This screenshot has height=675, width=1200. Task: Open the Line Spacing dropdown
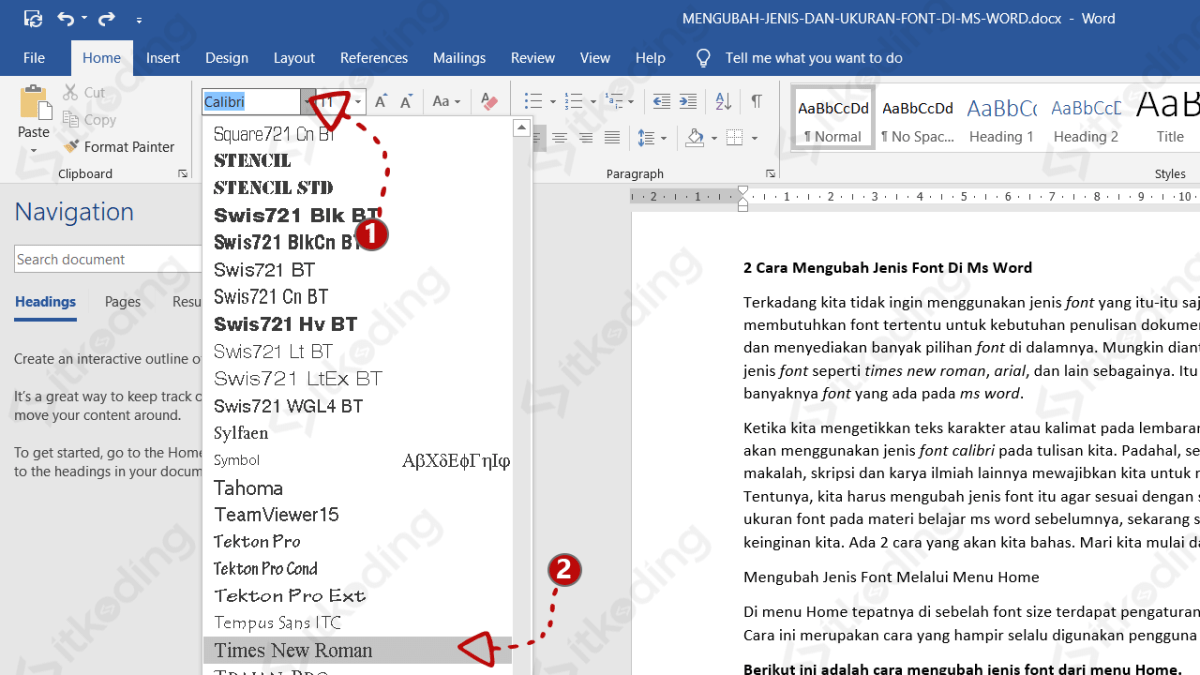pos(652,138)
